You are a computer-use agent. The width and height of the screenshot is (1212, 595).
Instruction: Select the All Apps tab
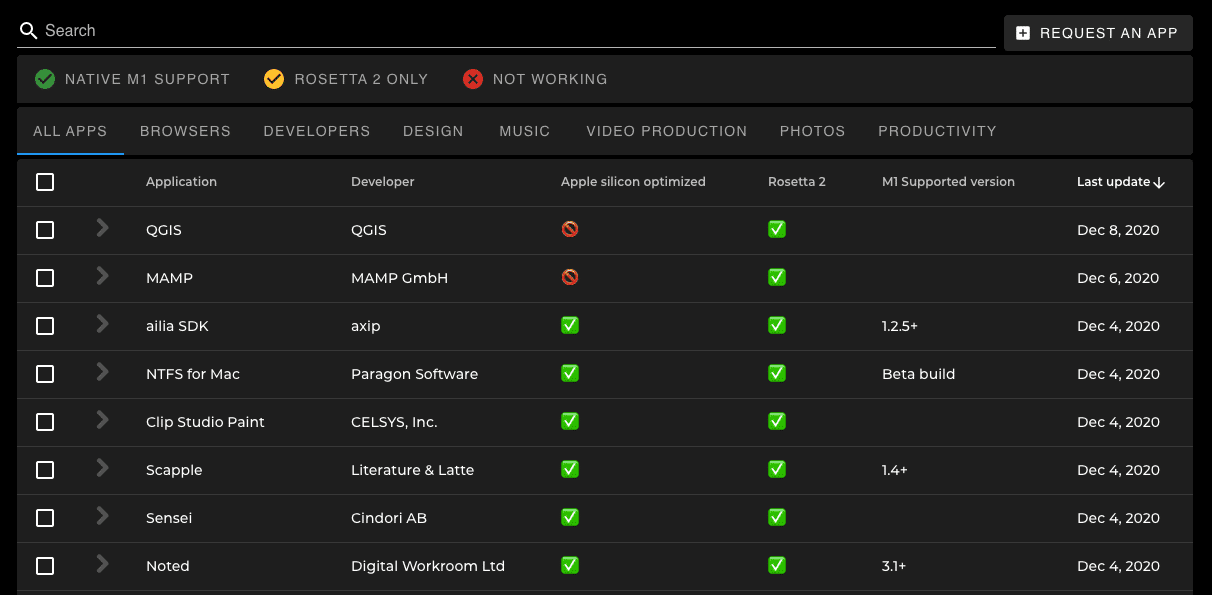pos(70,131)
